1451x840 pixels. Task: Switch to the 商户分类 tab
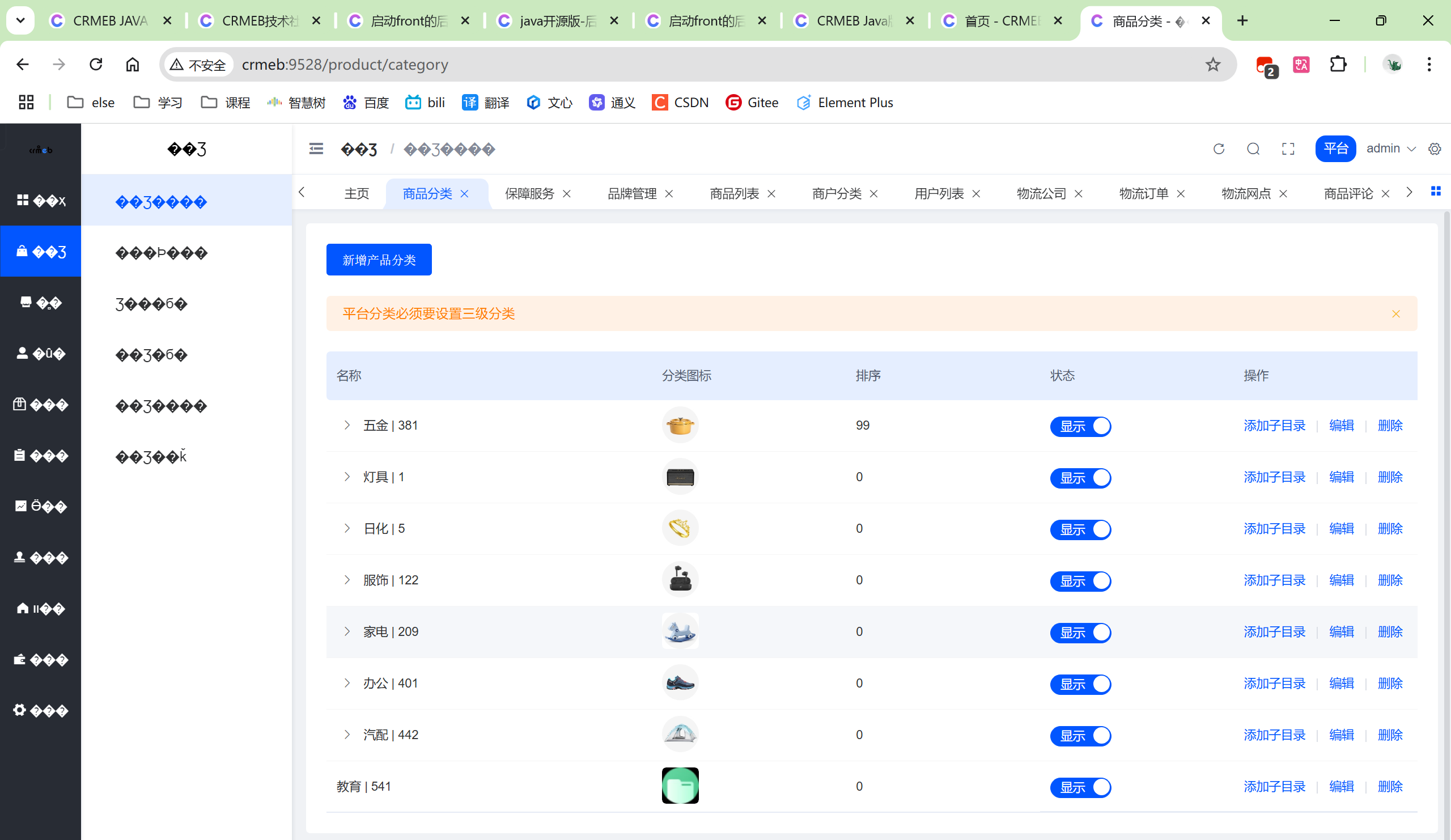pyautogui.click(x=837, y=194)
